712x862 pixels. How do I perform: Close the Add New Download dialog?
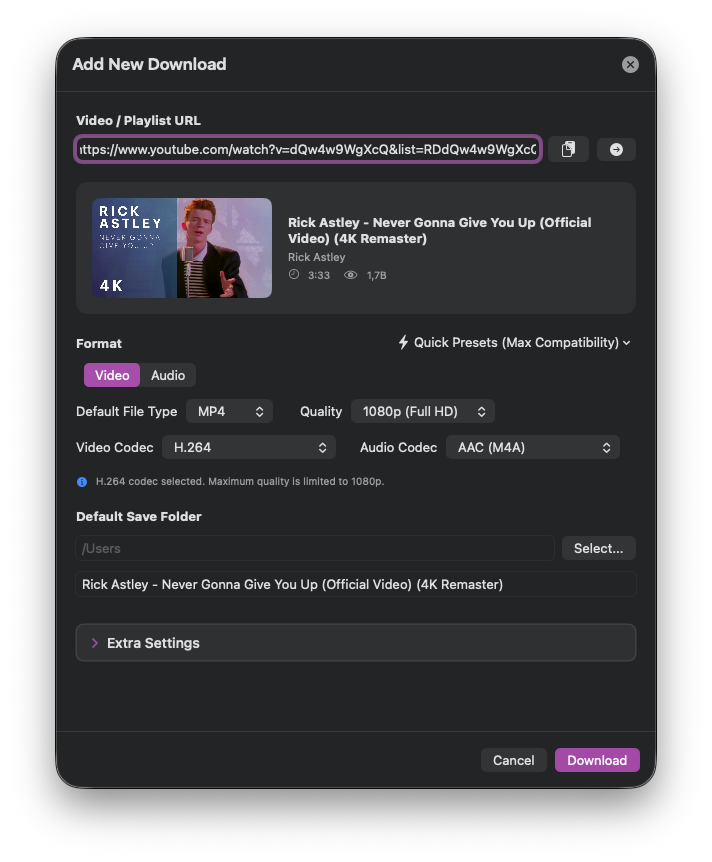(x=630, y=64)
